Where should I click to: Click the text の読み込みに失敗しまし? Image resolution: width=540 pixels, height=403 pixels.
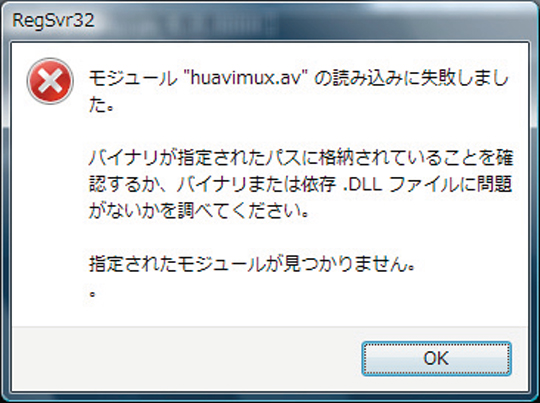[x=412, y=79]
